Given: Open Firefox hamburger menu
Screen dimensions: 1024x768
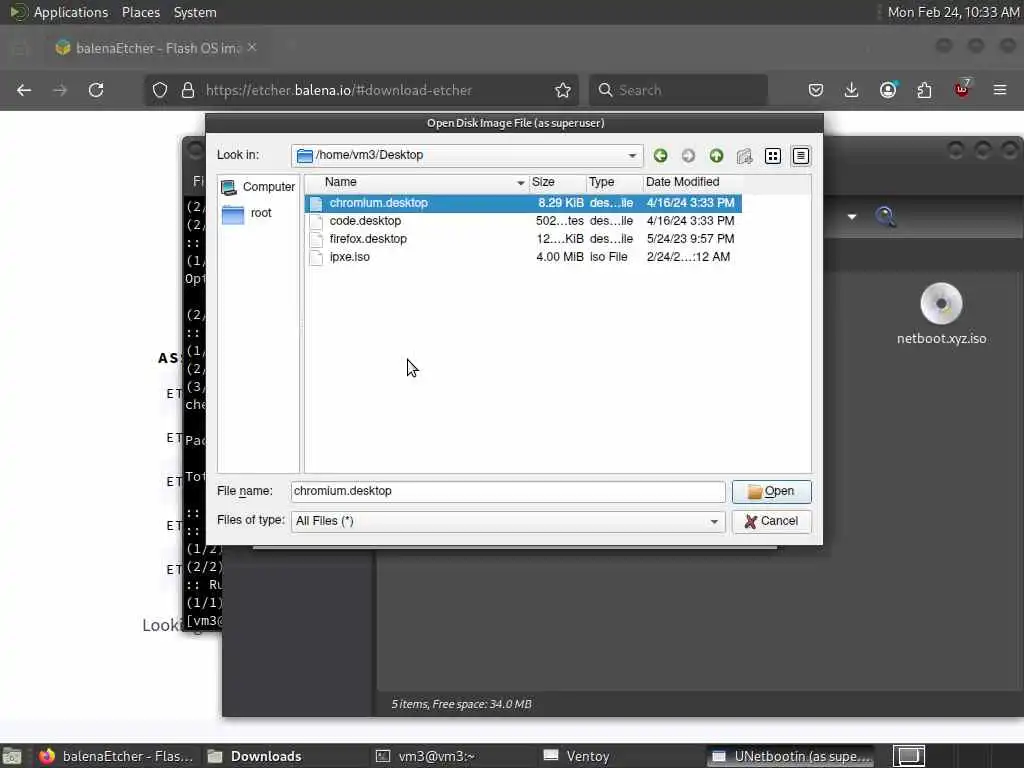Looking at the screenshot, I should 1000,90.
